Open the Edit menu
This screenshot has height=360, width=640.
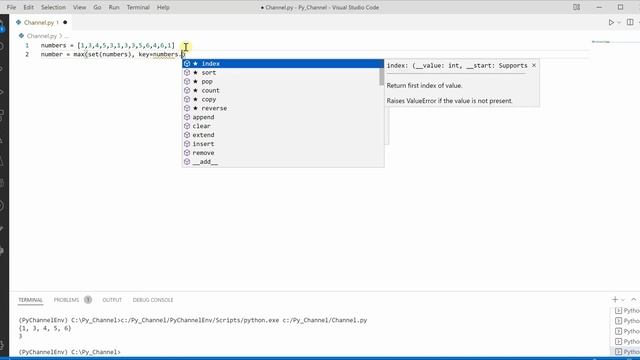[x=29, y=7]
